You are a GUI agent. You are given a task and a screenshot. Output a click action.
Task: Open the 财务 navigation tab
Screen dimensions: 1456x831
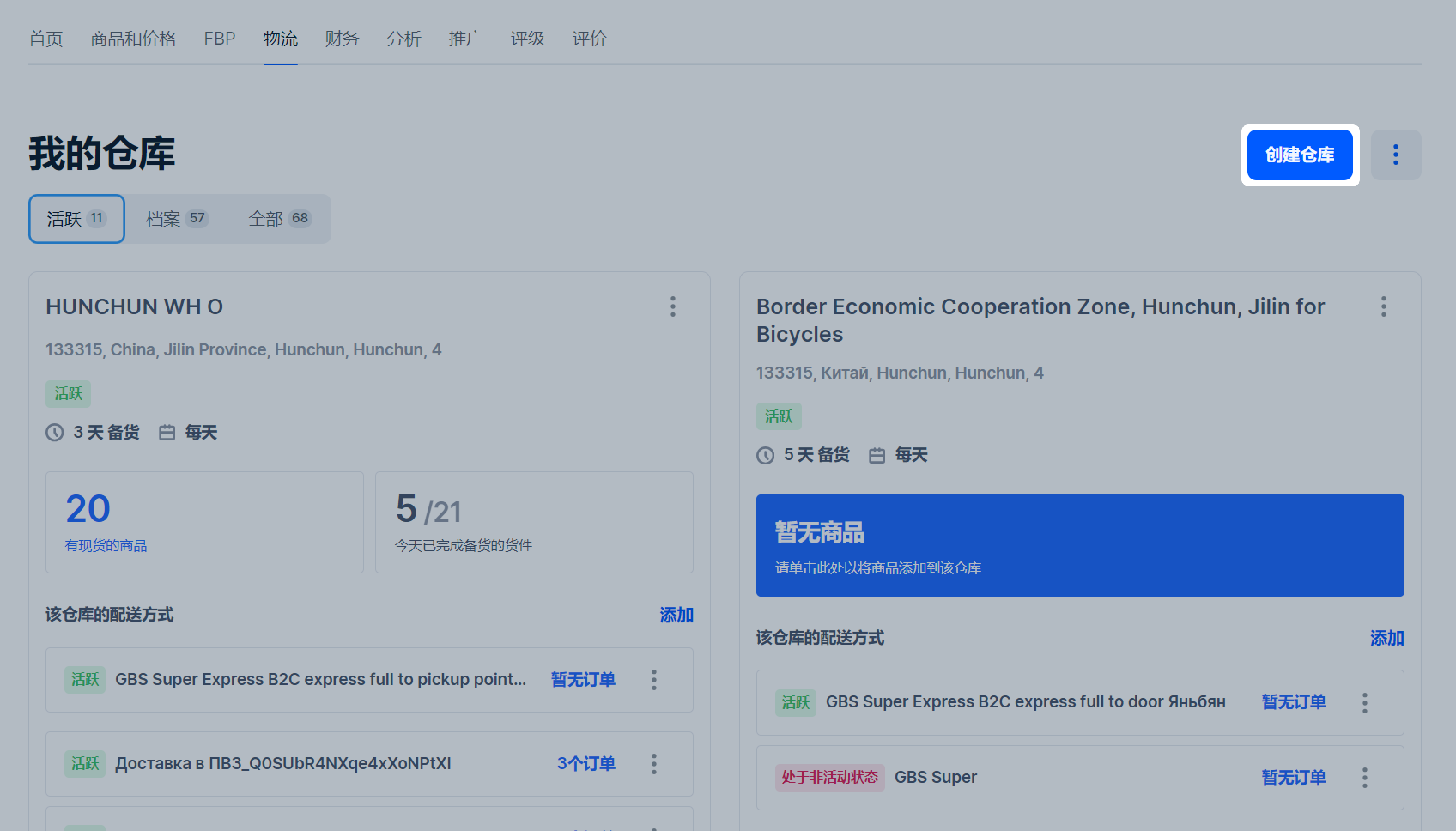[341, 39]
